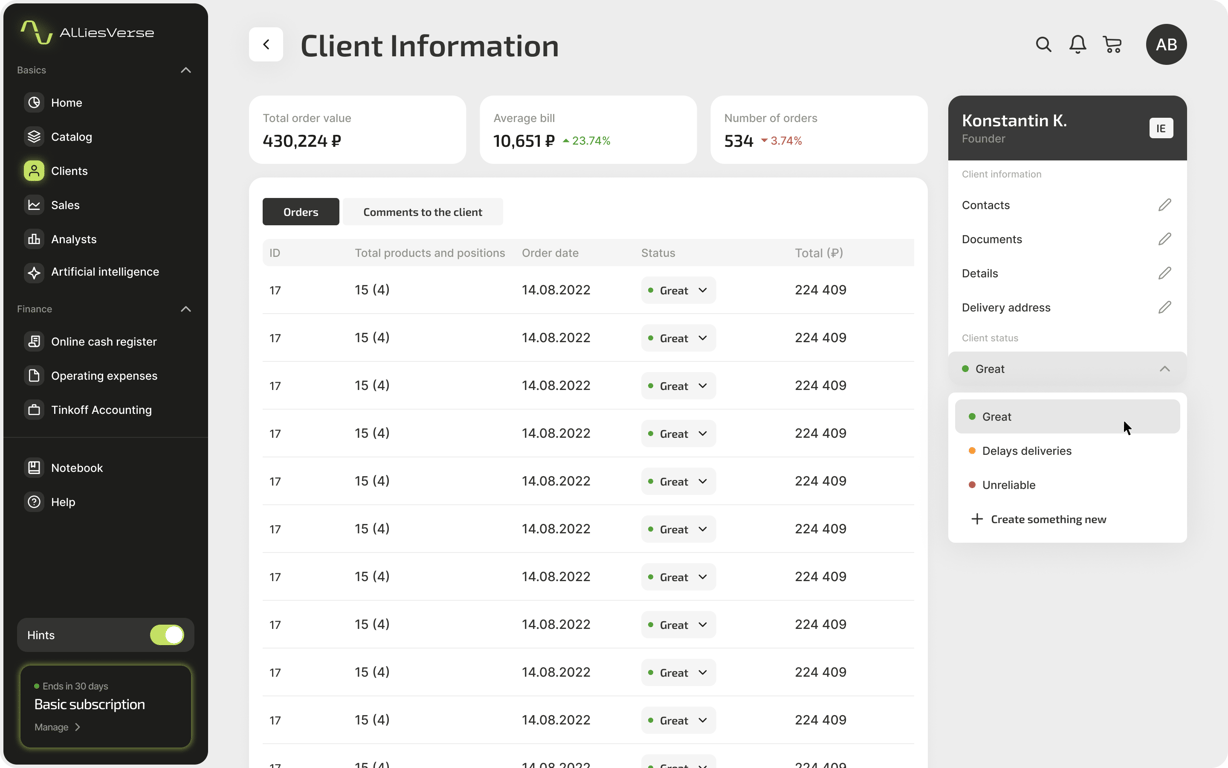Click the Clients person icon

click(x=34, y=171)
